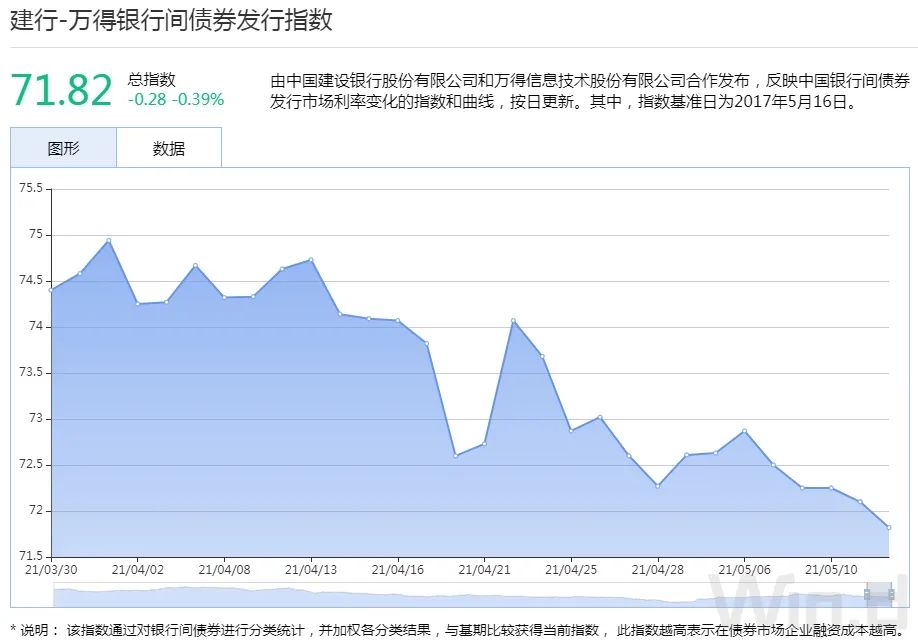Select the highest peak point near 75
This screenshot has height=640, width=918.
tap(109, 240)
